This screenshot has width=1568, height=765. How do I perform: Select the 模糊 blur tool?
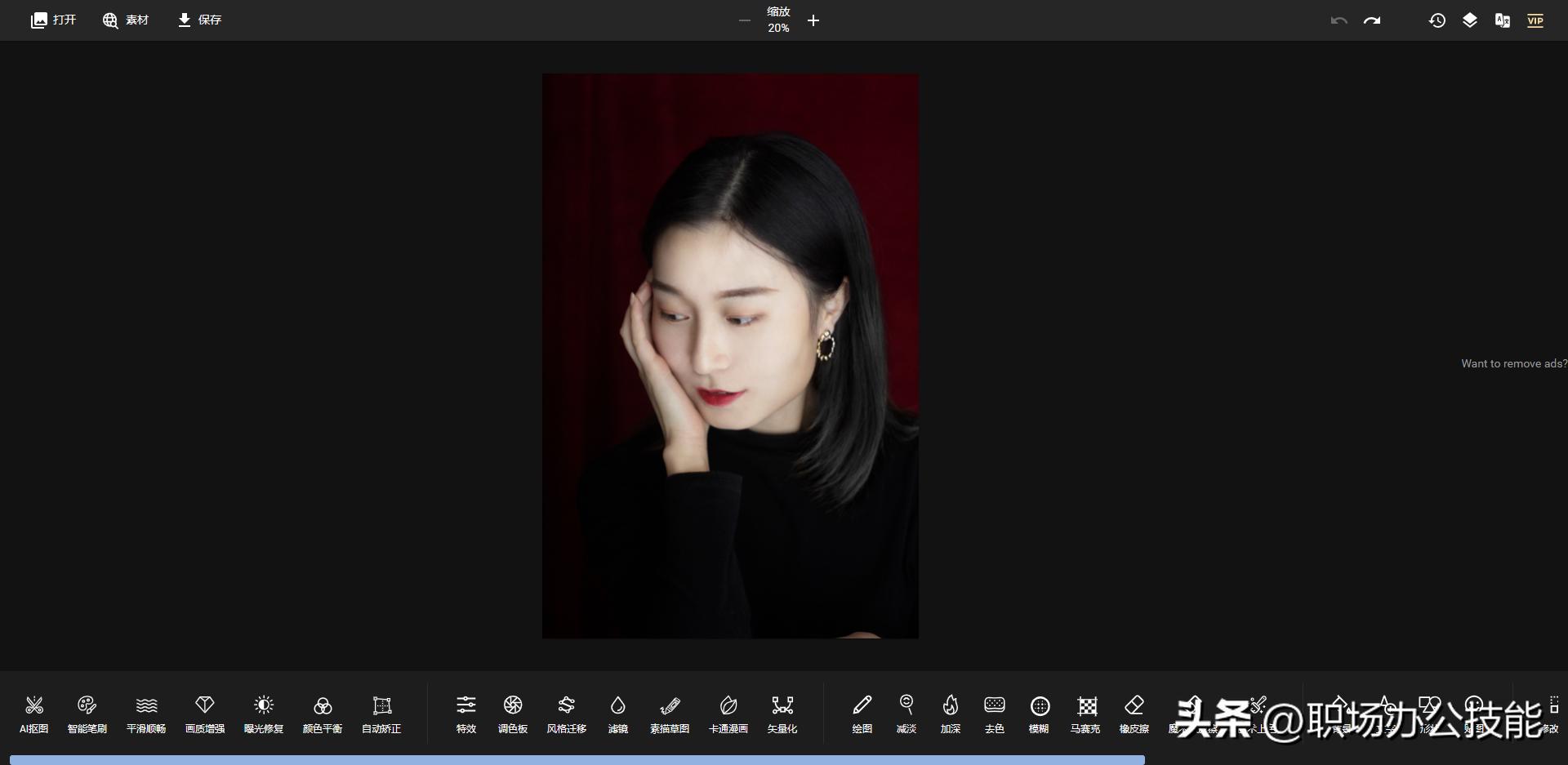pos(1039,714)
